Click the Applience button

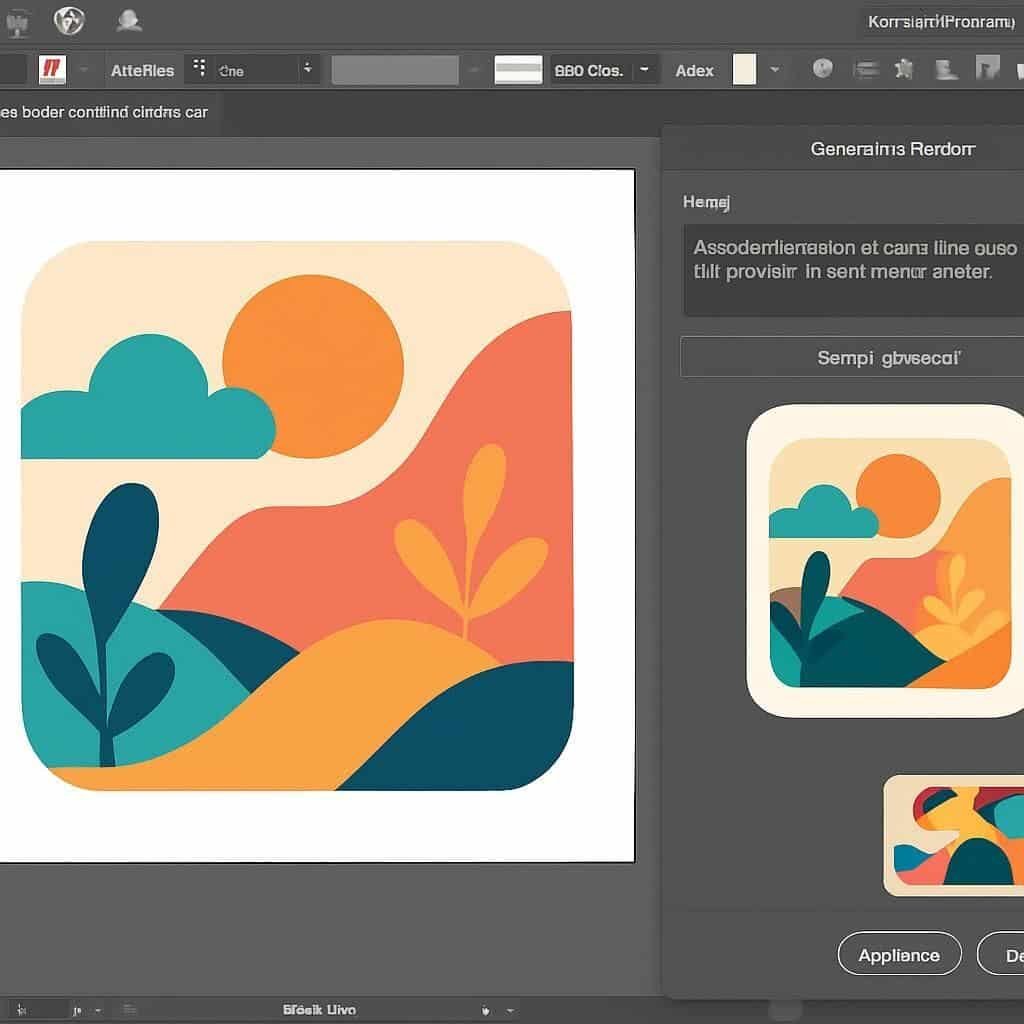899,955
